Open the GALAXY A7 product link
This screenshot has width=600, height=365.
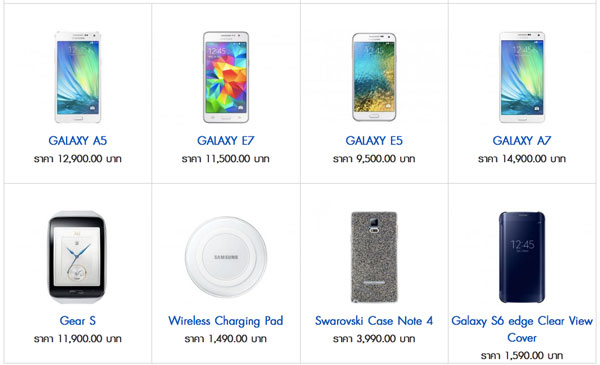[522, 141]
